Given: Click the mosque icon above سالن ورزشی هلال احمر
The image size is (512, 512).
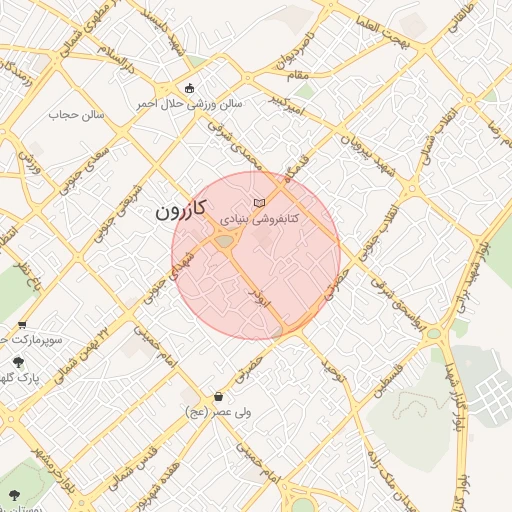Looking at the screenshot, I should (x=189, y=88).
